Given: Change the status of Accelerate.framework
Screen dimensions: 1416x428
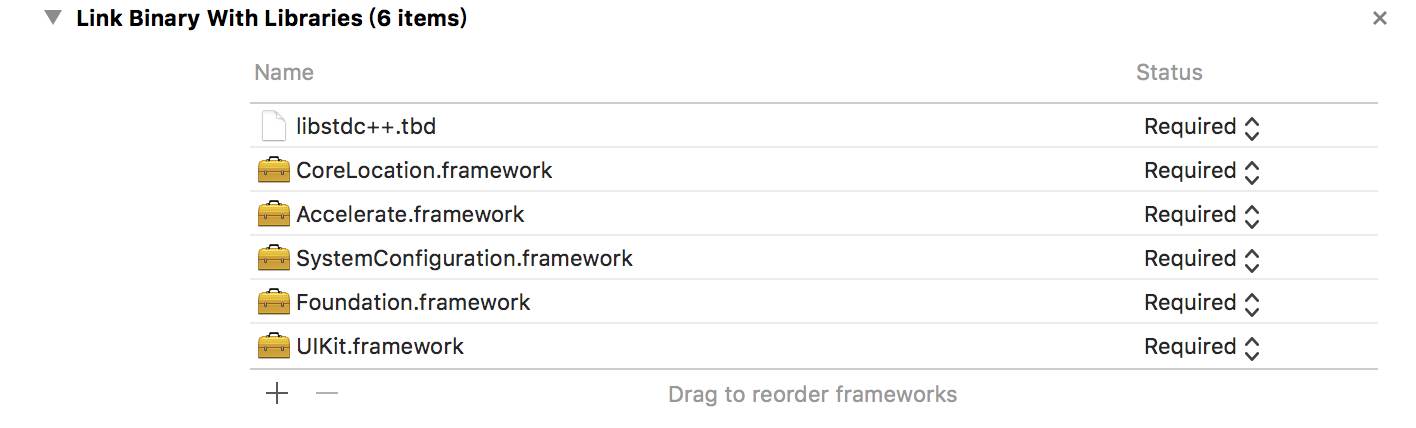Looking at the screenshot, I should (1202, 215).
